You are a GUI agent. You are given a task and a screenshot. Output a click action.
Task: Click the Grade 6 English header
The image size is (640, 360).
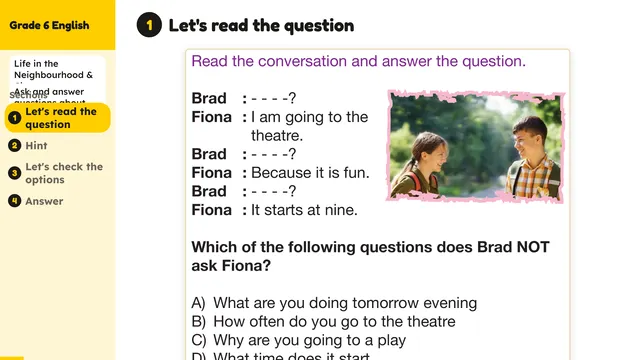coord(49,25)
